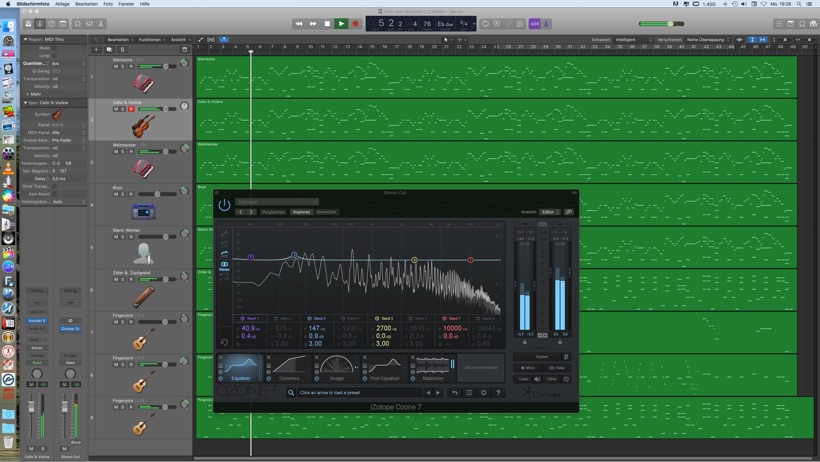Screen dimensions: 820x462
Task: Open the Bildschirmfoto app menu
Action: (x=33, y=4)
